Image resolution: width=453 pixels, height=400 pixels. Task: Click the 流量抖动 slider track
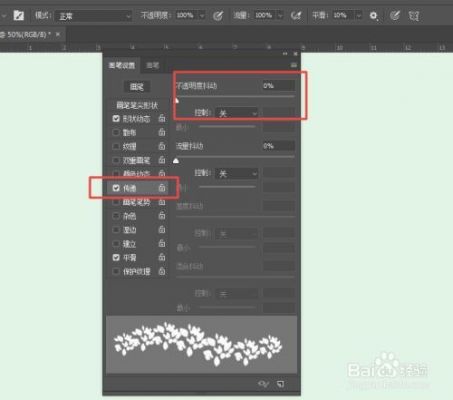(x=235, y=156)
